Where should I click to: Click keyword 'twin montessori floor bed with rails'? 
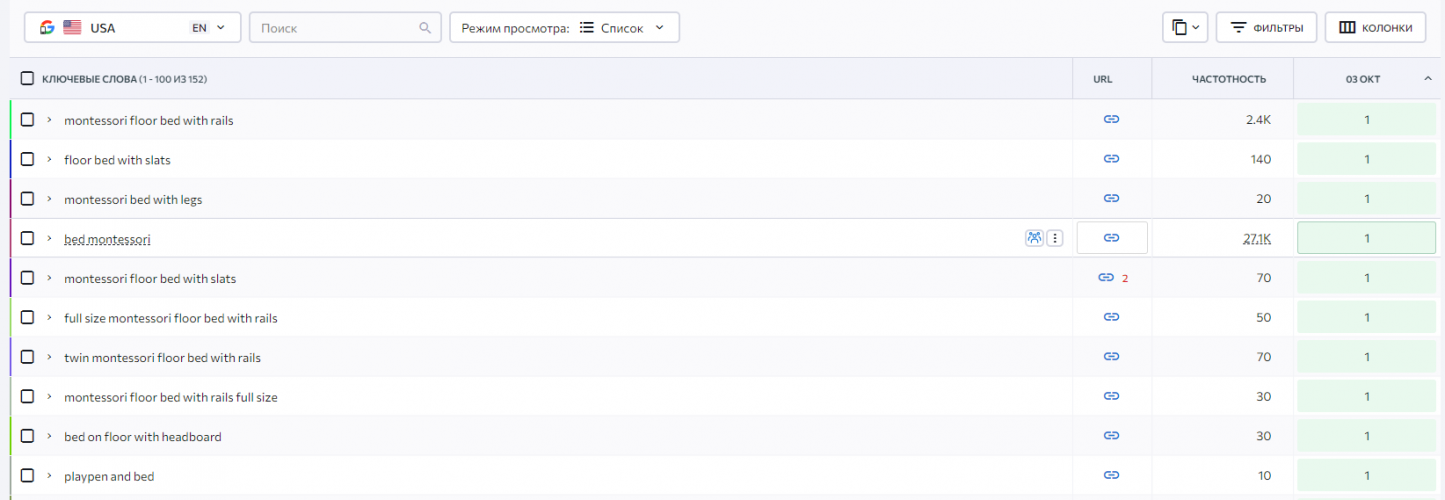[162, 357]
